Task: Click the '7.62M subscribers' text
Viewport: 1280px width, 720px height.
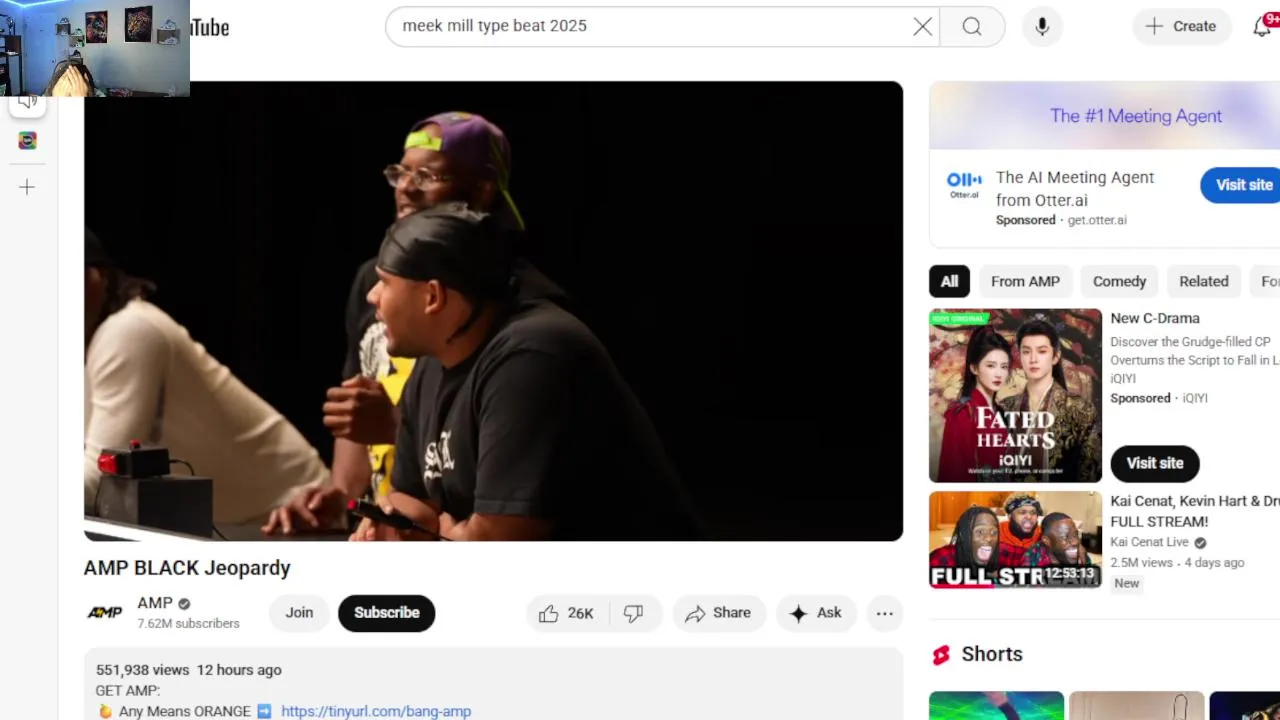Action: pyautogui.click(x=188, y=623)
